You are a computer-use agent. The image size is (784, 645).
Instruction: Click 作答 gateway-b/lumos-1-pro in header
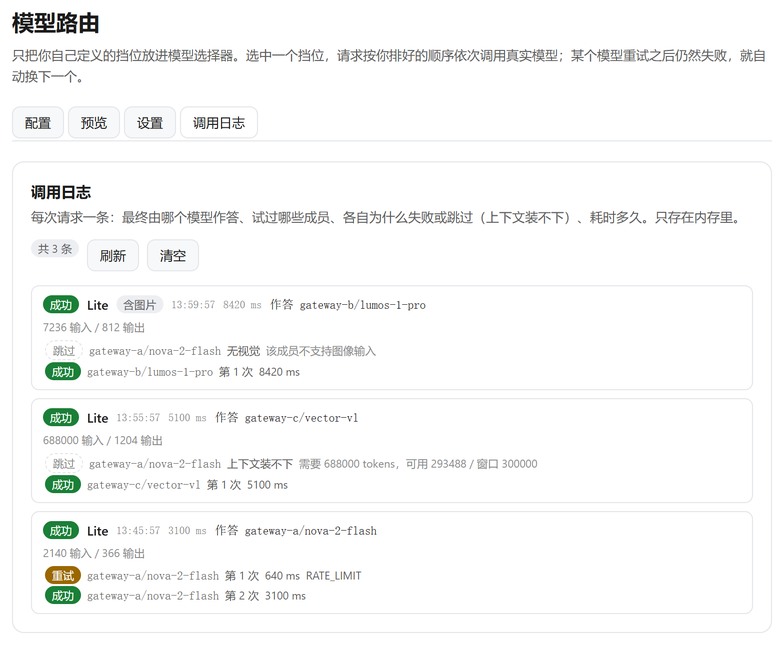tap(348, 304)
